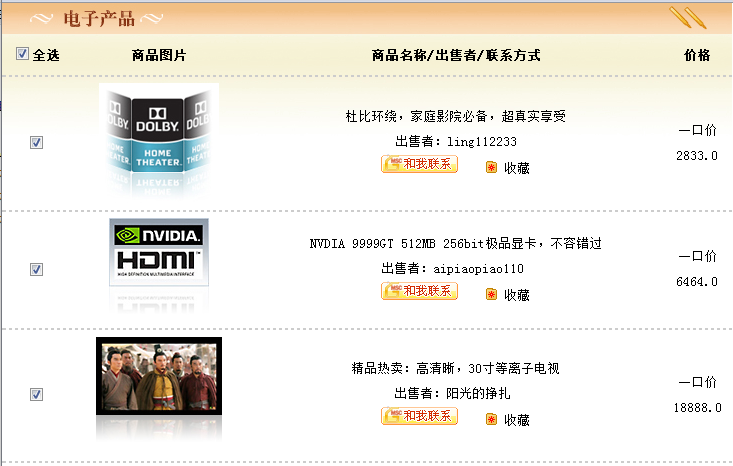Click the 和我联系 chat icon for seller 阳光的挣扎
This screenshot has width=733, height=466.
[x=419, y=416]
